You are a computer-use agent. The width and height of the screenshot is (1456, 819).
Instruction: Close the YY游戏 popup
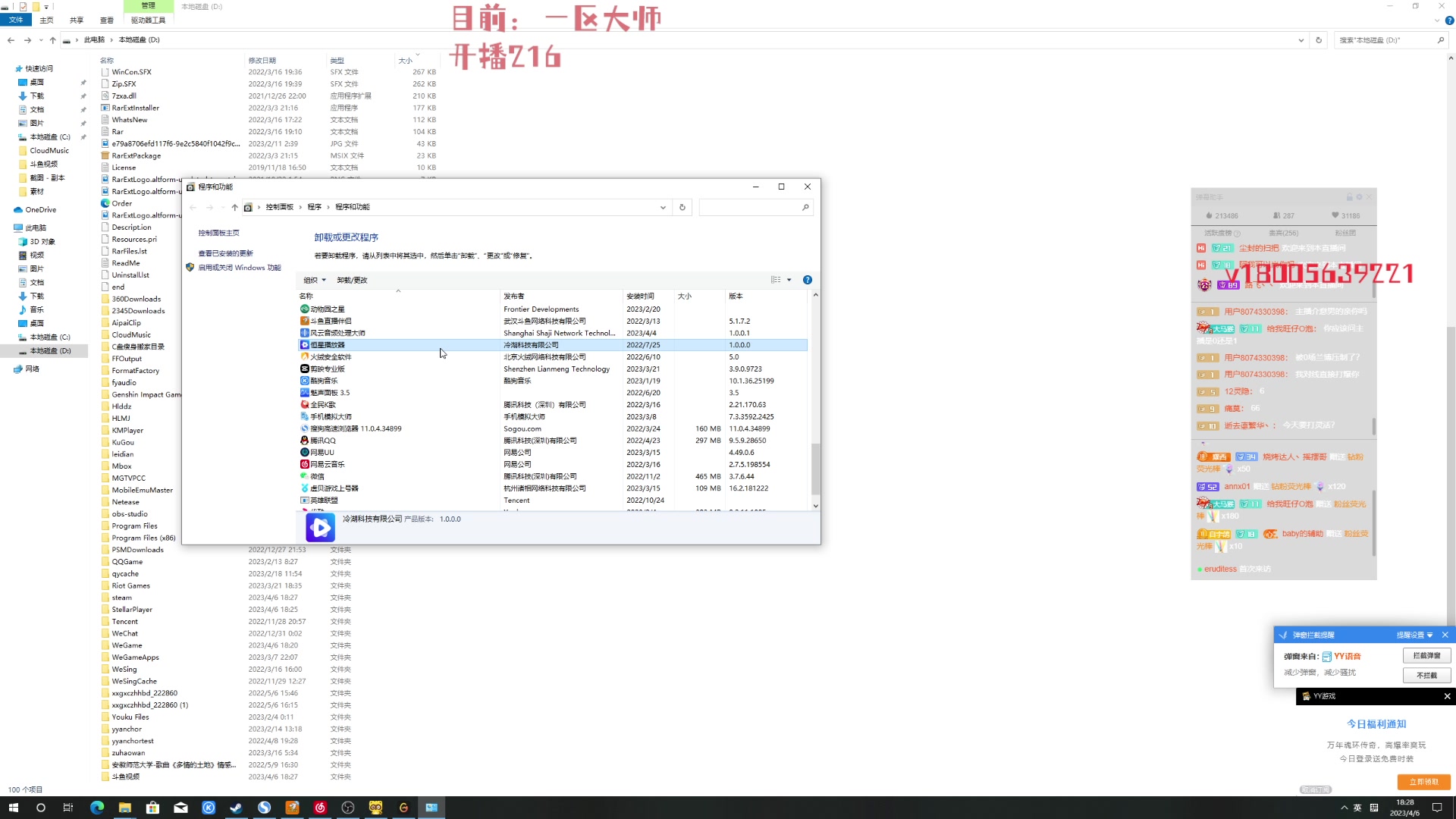pyautogui.click(x=1447, y=696)
